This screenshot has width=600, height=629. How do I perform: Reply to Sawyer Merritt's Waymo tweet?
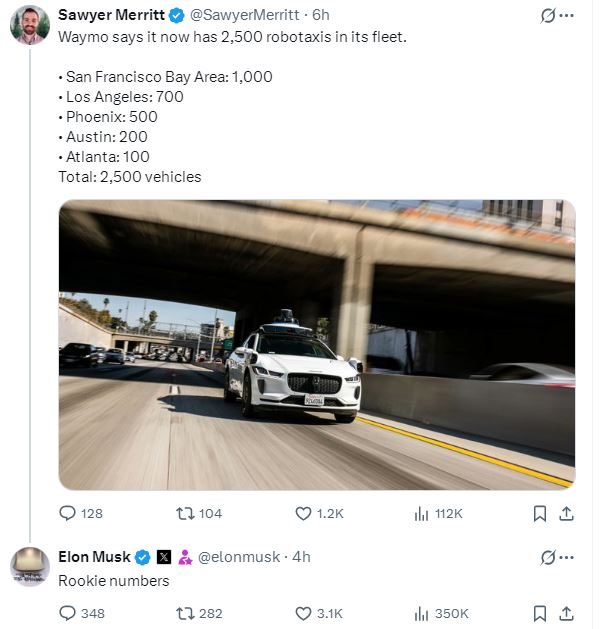[x=68, y=513]
